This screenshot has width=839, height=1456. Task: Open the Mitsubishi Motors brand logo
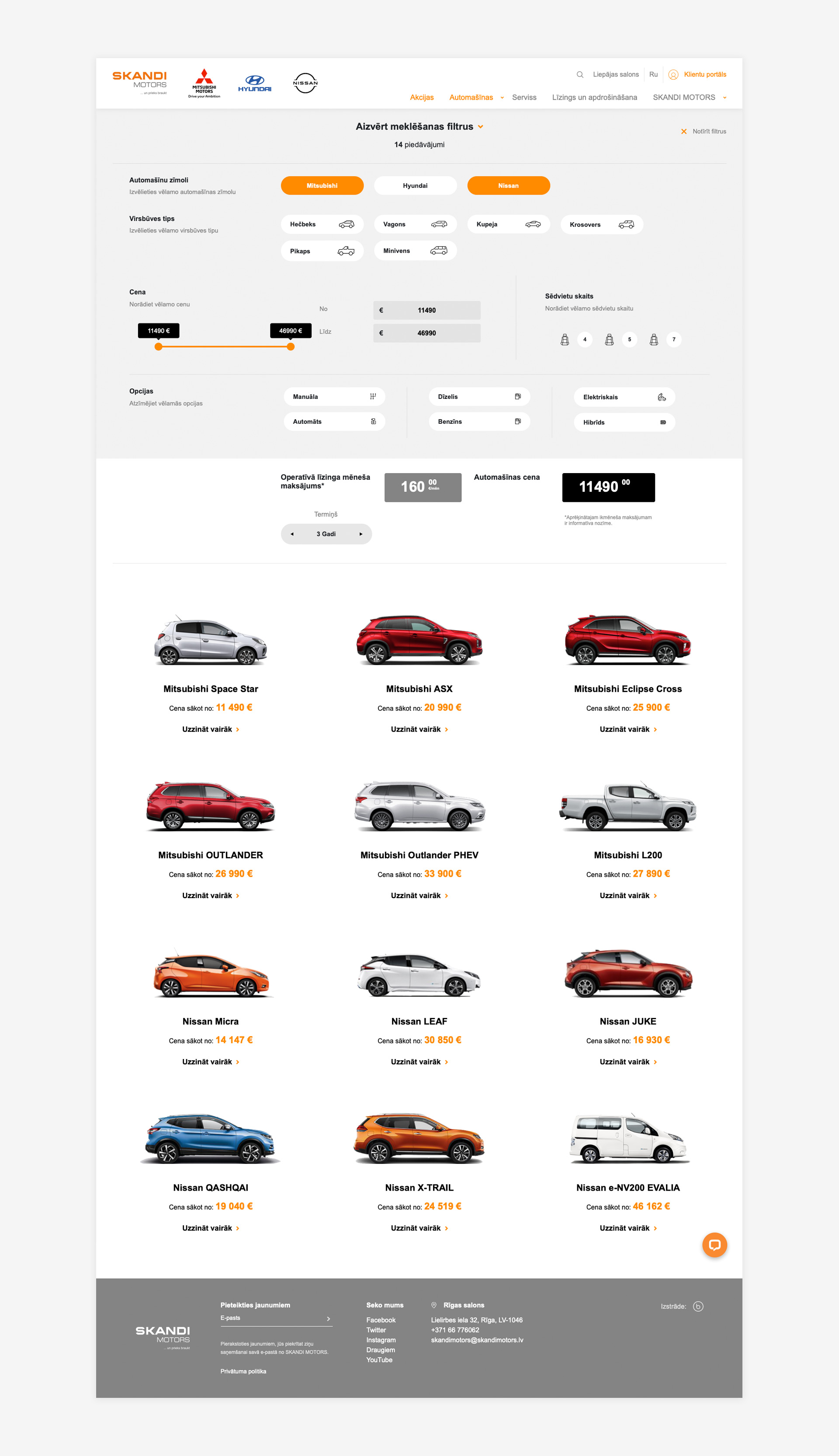pyautogui.click(x=204, y=84)
